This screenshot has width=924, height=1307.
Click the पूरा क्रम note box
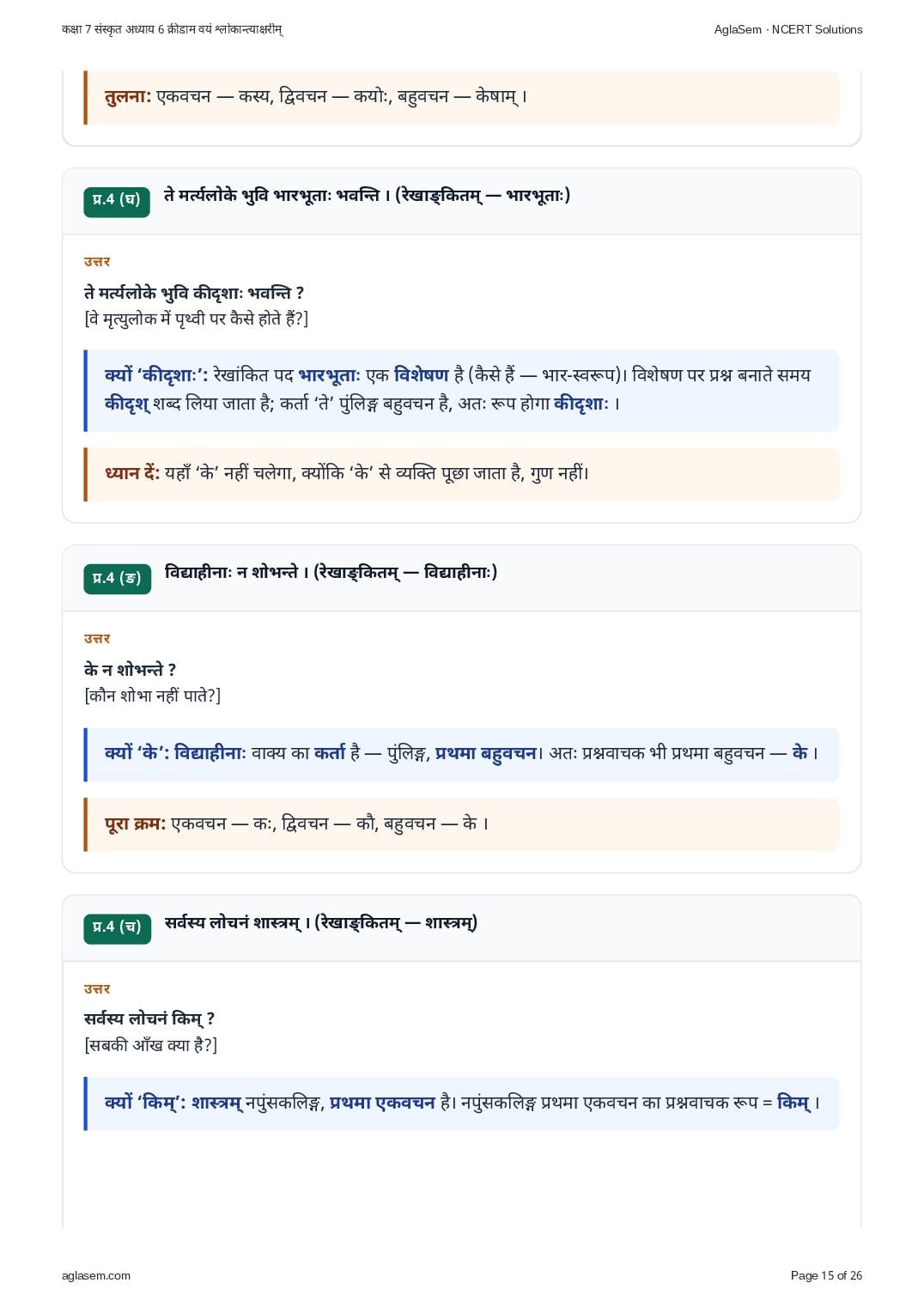(x=461, y=824)
